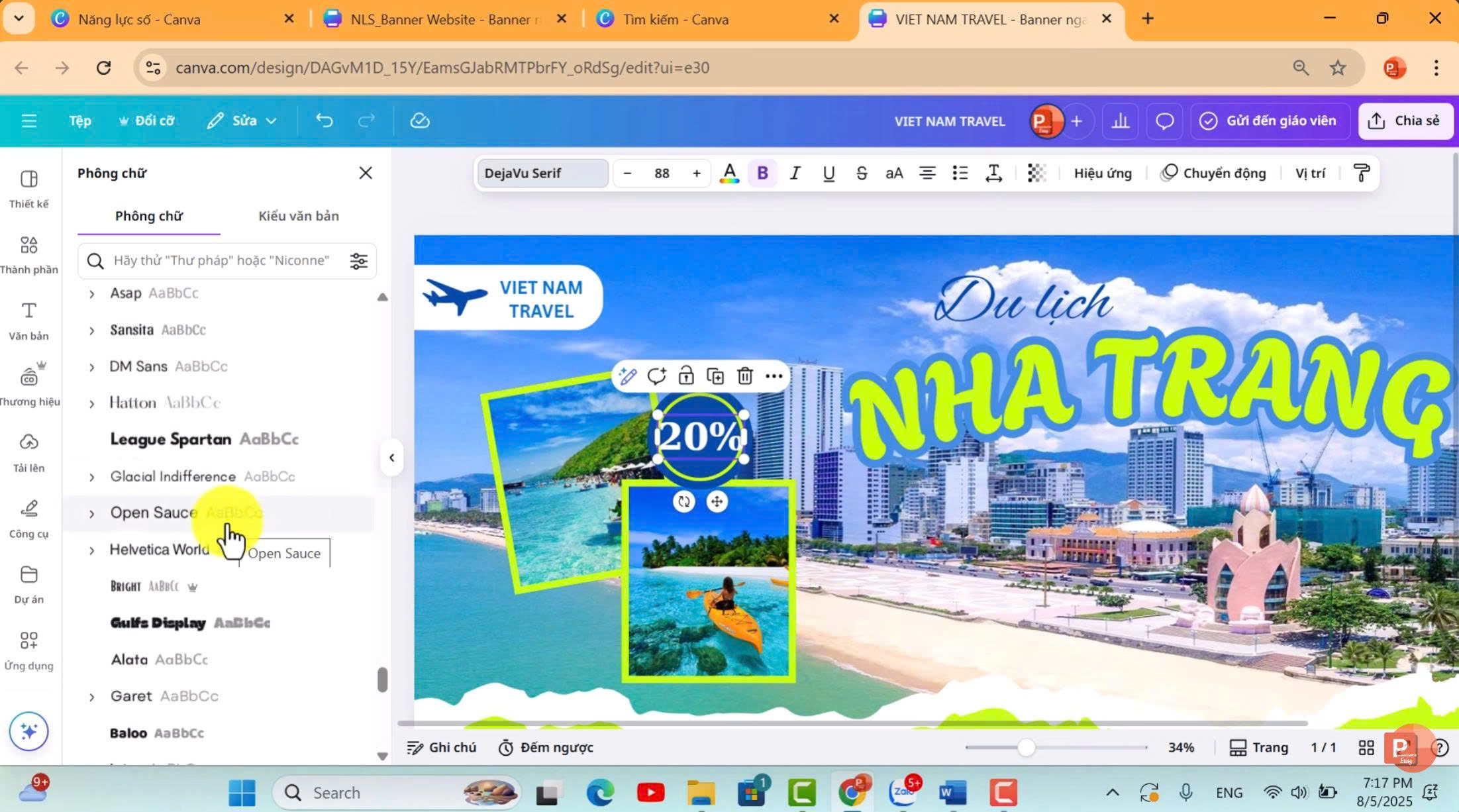1459x812 pixels.
Task: Lock the selected element
Action: point(685,376)
